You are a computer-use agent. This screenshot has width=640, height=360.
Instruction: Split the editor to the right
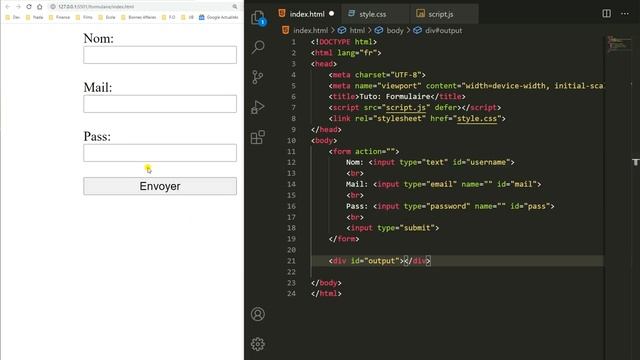click(x=607, y=13)
